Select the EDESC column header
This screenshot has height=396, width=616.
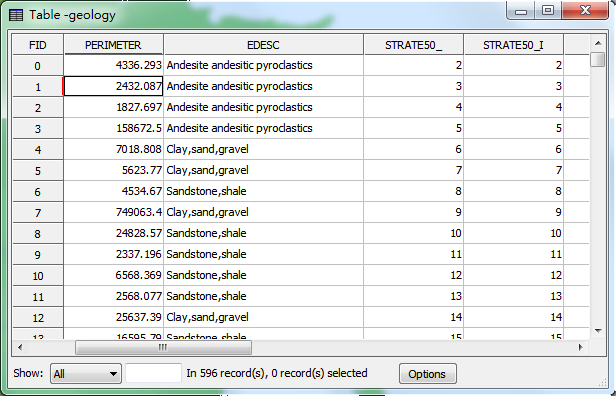[263, 45]
